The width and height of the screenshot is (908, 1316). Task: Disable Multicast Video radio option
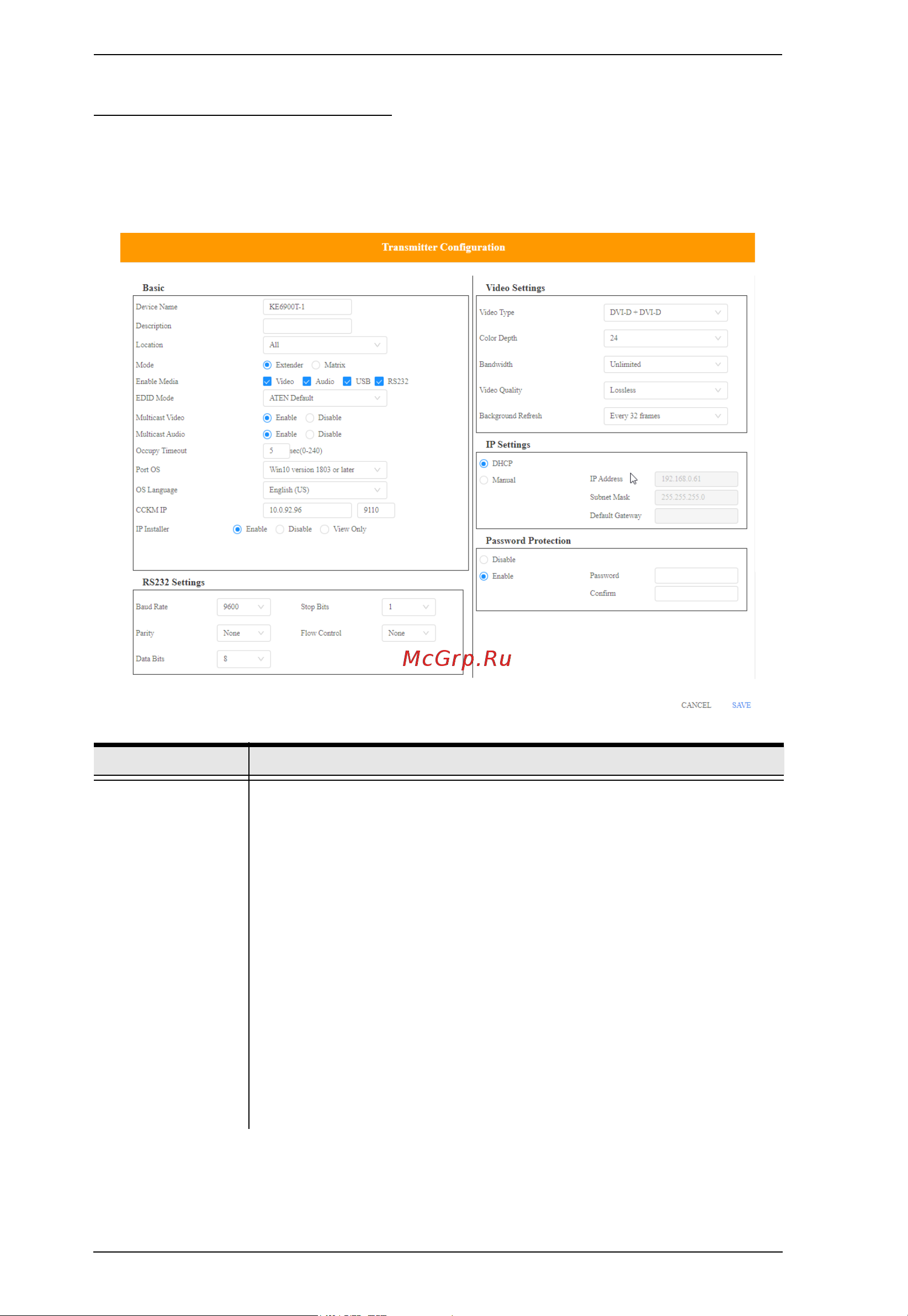pos(310,418)
